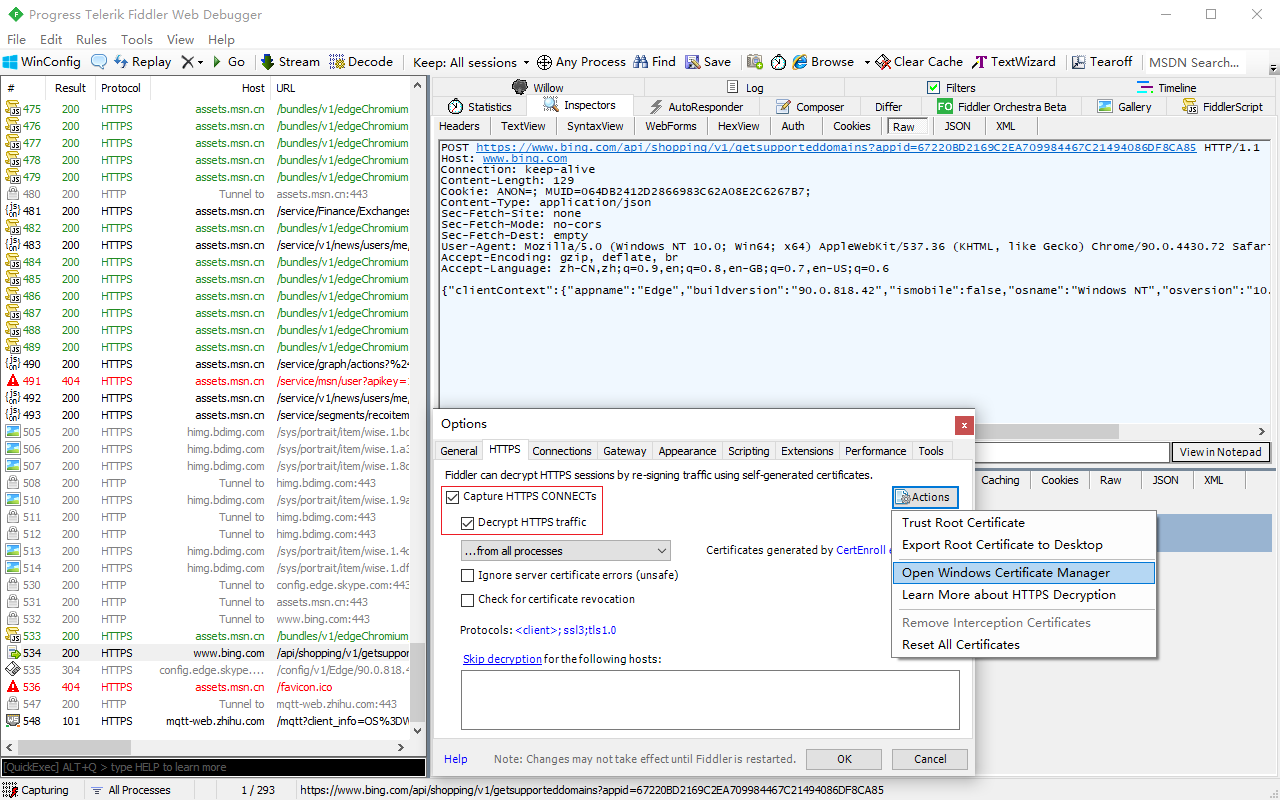Open the Rules menu
Viewport: 1280px width, 800px height.
click(x=91, y=40)
